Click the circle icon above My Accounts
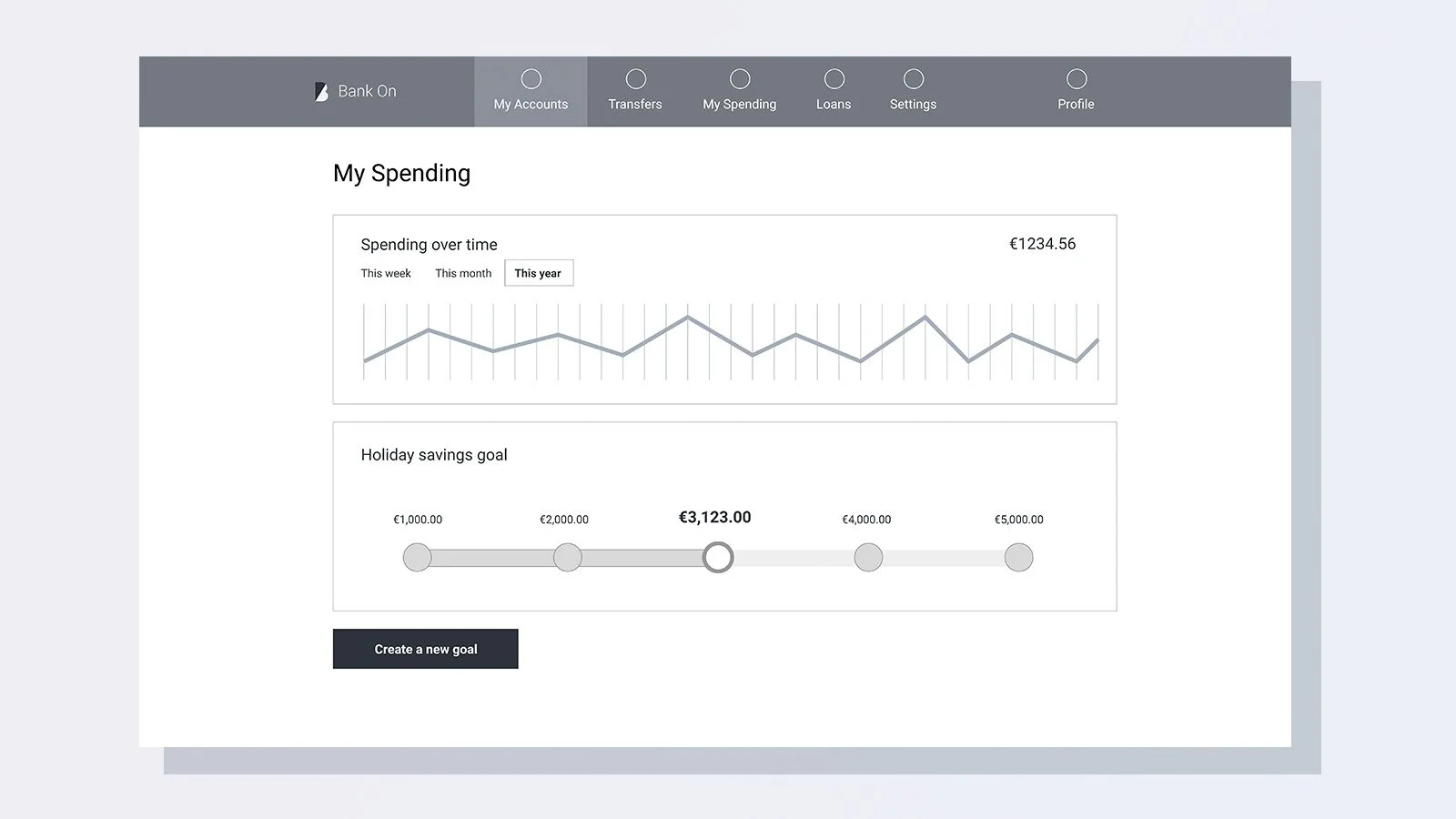Viewport: 1456px width, 819px height. pyautogui.click(x=531, y=79)
